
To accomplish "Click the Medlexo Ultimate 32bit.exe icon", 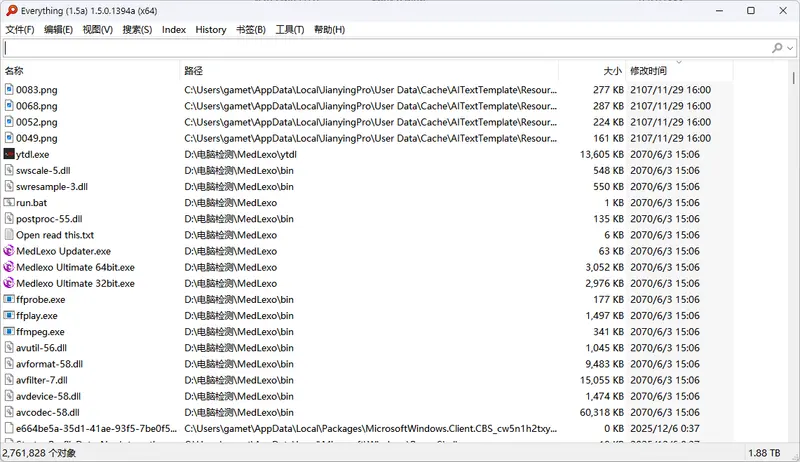I will point(9,283).
